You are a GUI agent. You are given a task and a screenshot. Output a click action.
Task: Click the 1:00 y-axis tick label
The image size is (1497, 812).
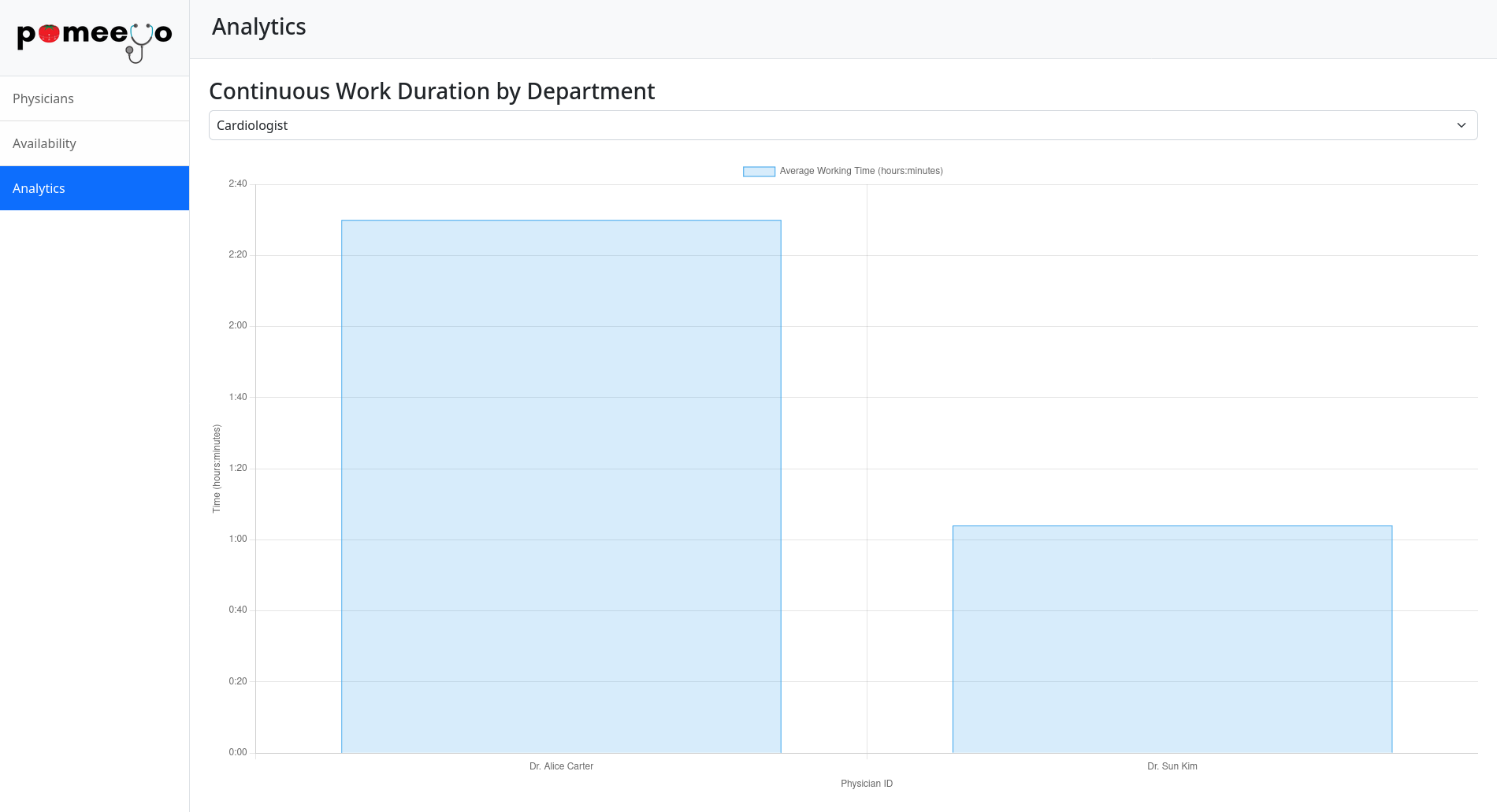[x=238, y=539]
